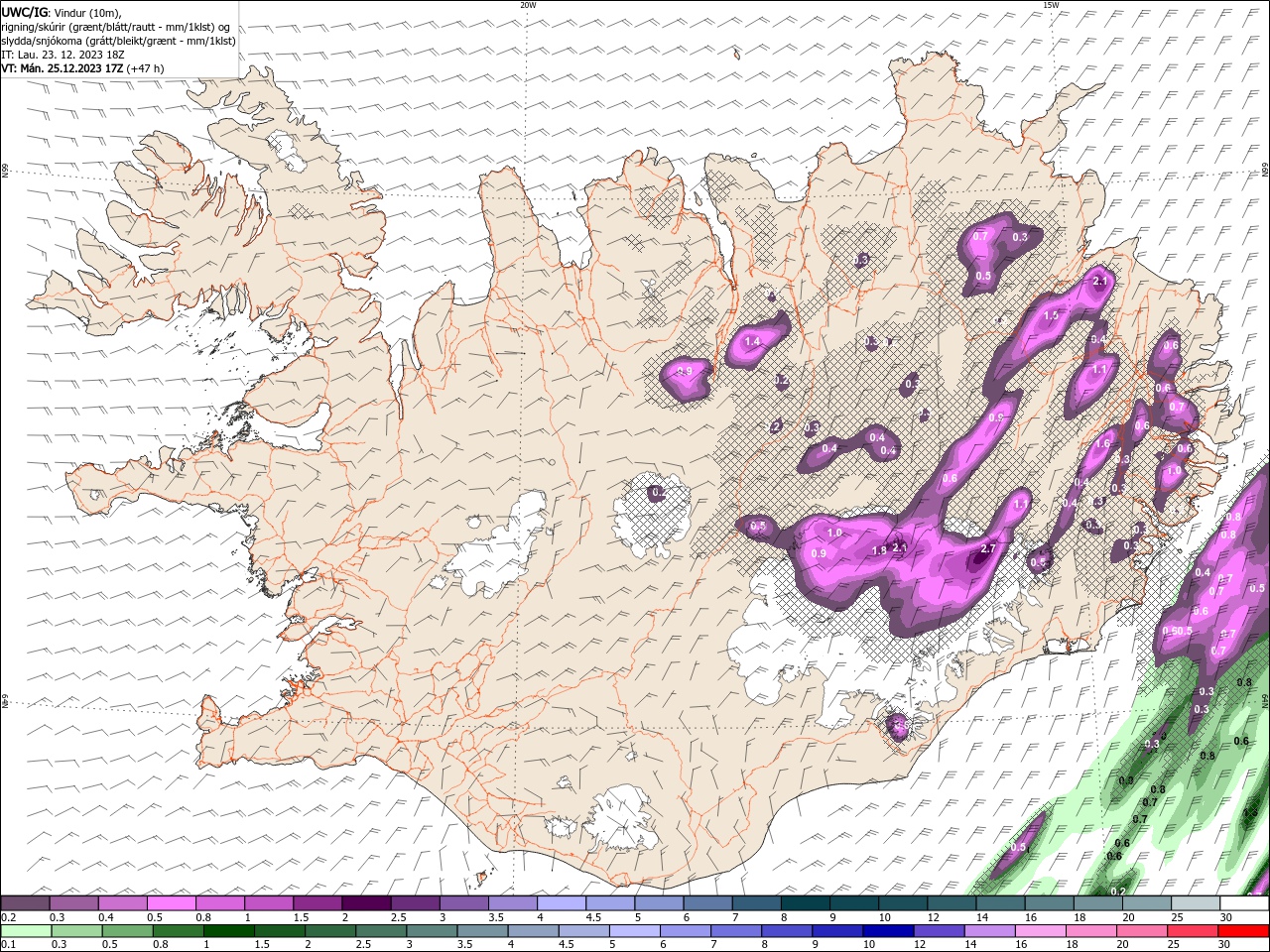The width and height of the screenshot is (1270, 952).
Task: Click the 0.2 label in the snow legend
Action: (x=8, y=917)
